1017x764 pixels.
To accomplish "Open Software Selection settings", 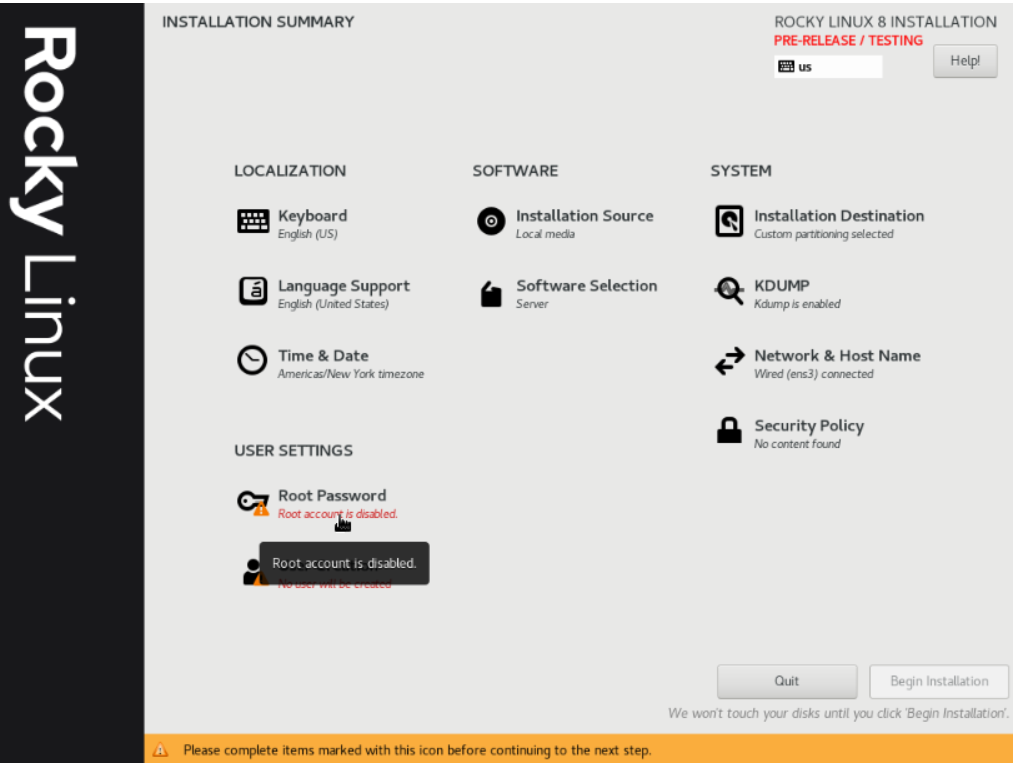I will tap(568, 293).
